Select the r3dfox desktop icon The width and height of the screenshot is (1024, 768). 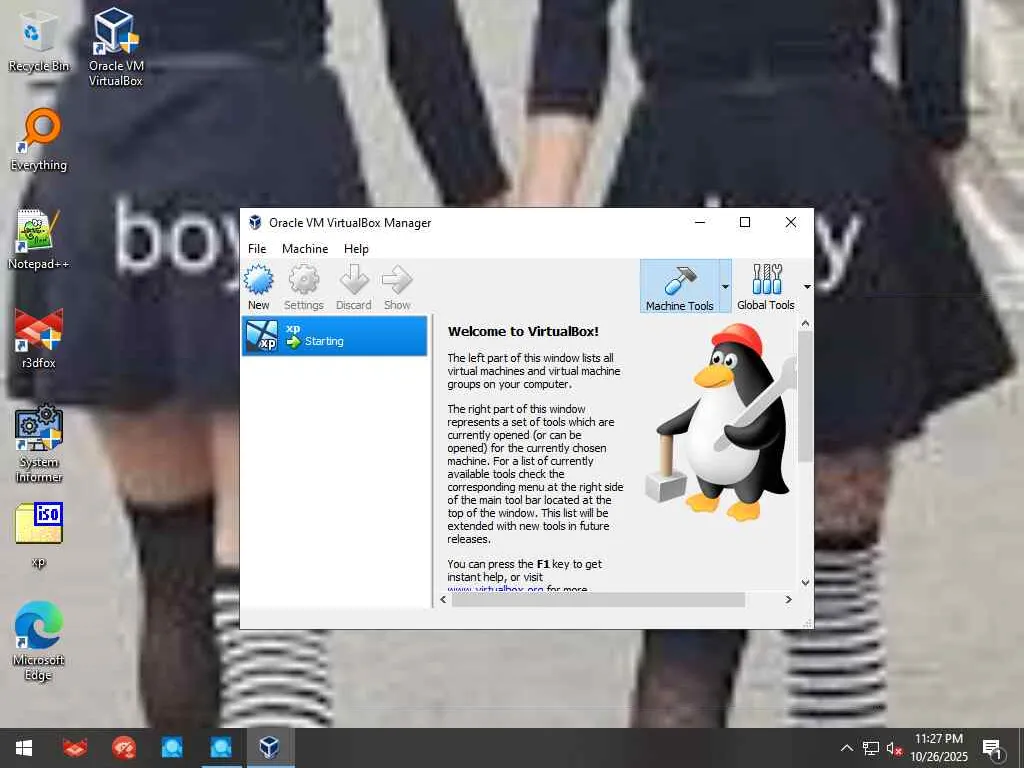click(39, 338)
